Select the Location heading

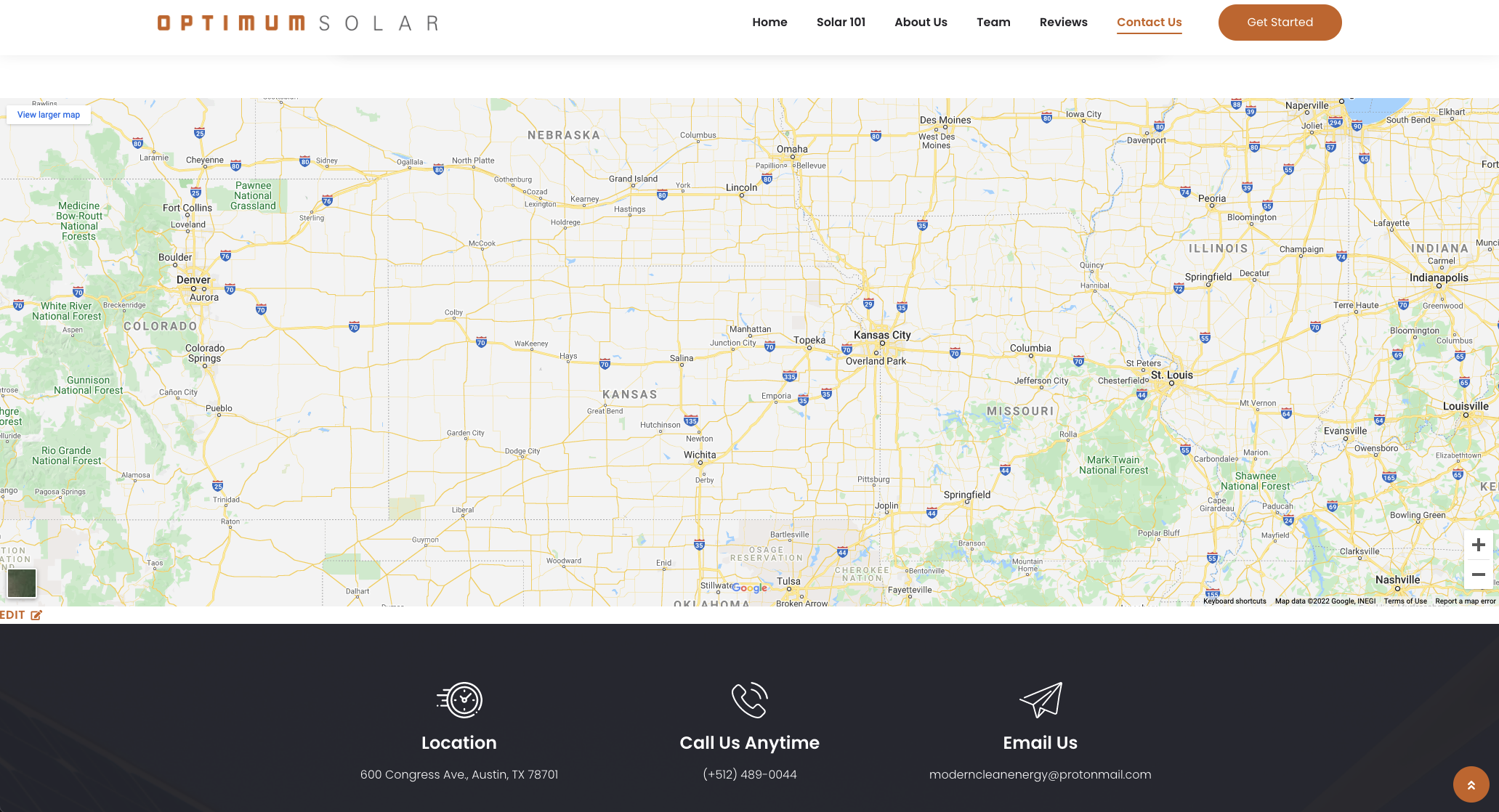coord(459,743)
